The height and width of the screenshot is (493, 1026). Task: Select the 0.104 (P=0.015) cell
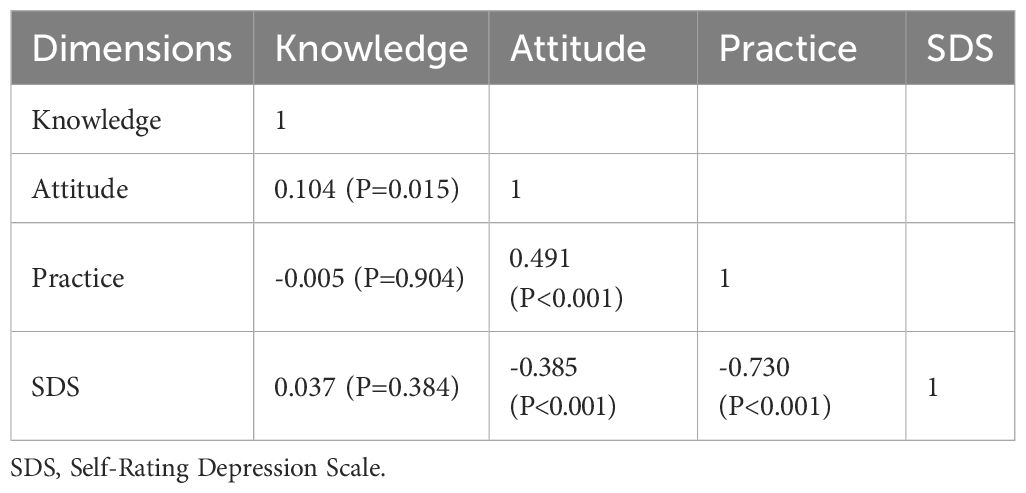[x=367, y=187]
